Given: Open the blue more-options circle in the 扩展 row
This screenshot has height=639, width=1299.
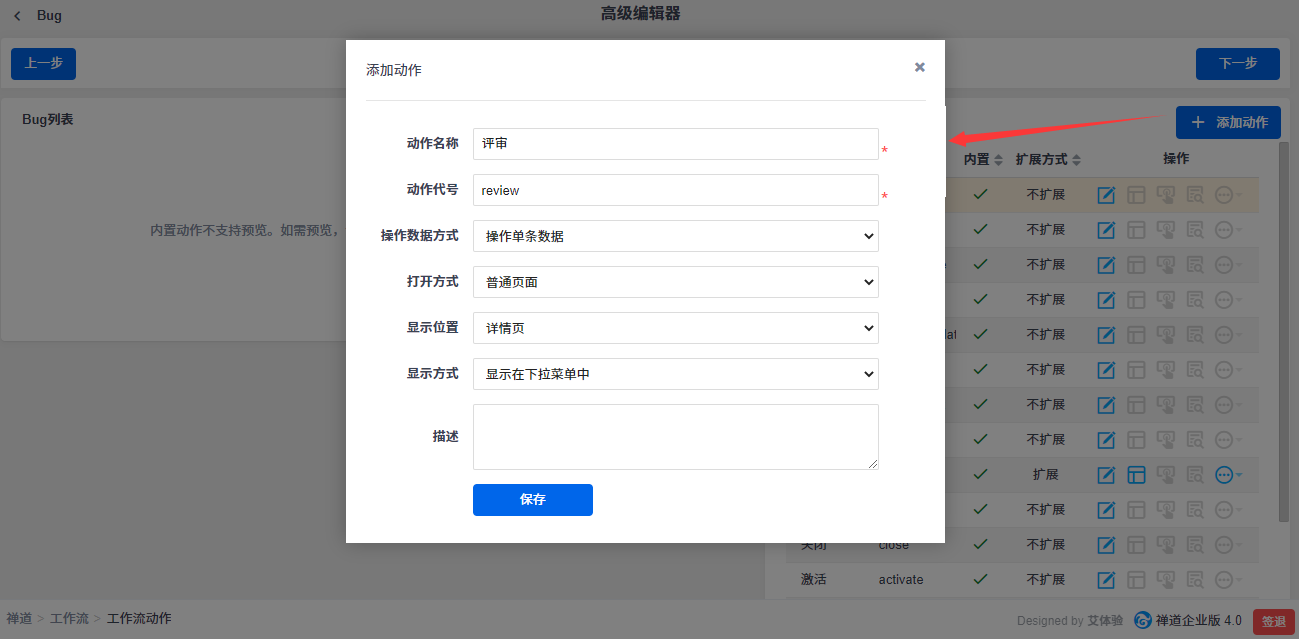Looking at the screenshot, I should (1224, 475).
